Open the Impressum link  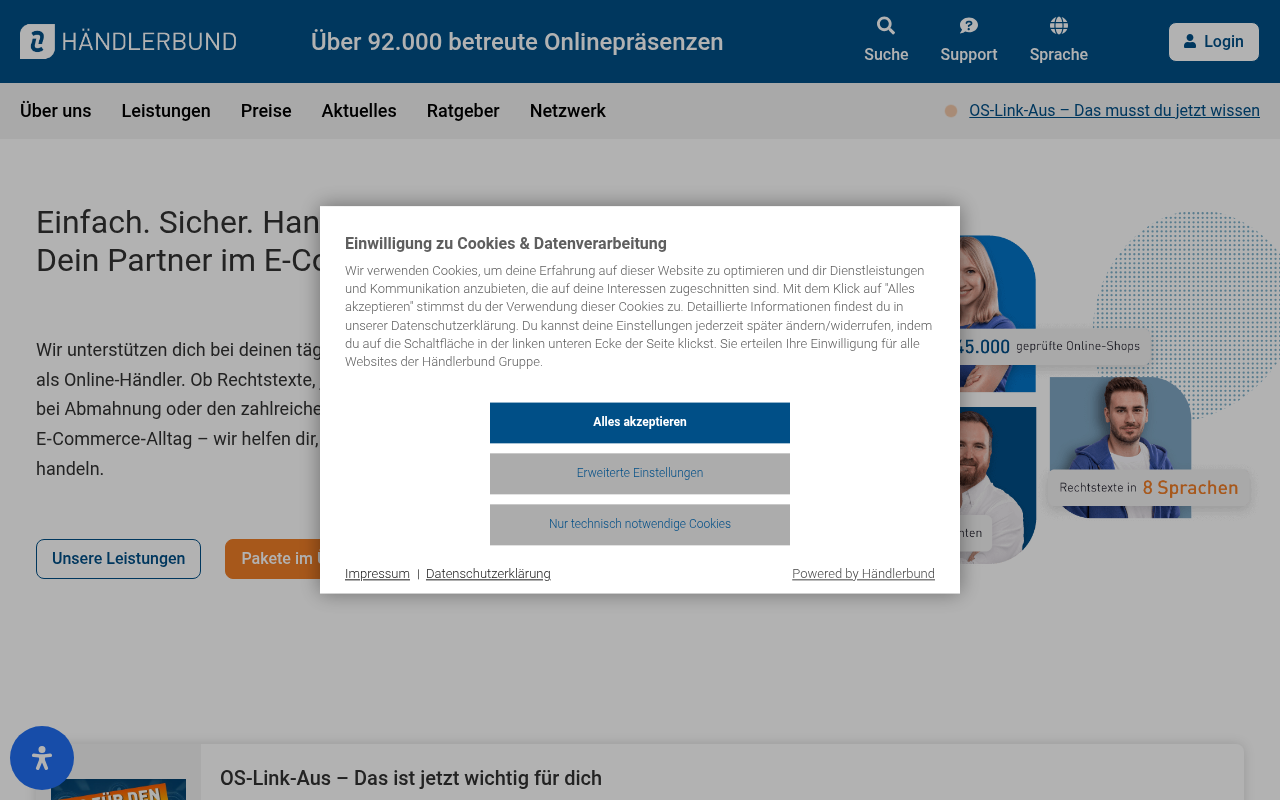(x=377, y=574)
